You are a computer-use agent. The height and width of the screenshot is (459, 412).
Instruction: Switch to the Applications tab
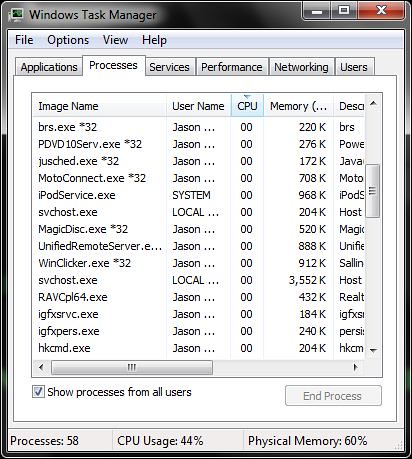(x=49, y=67)
